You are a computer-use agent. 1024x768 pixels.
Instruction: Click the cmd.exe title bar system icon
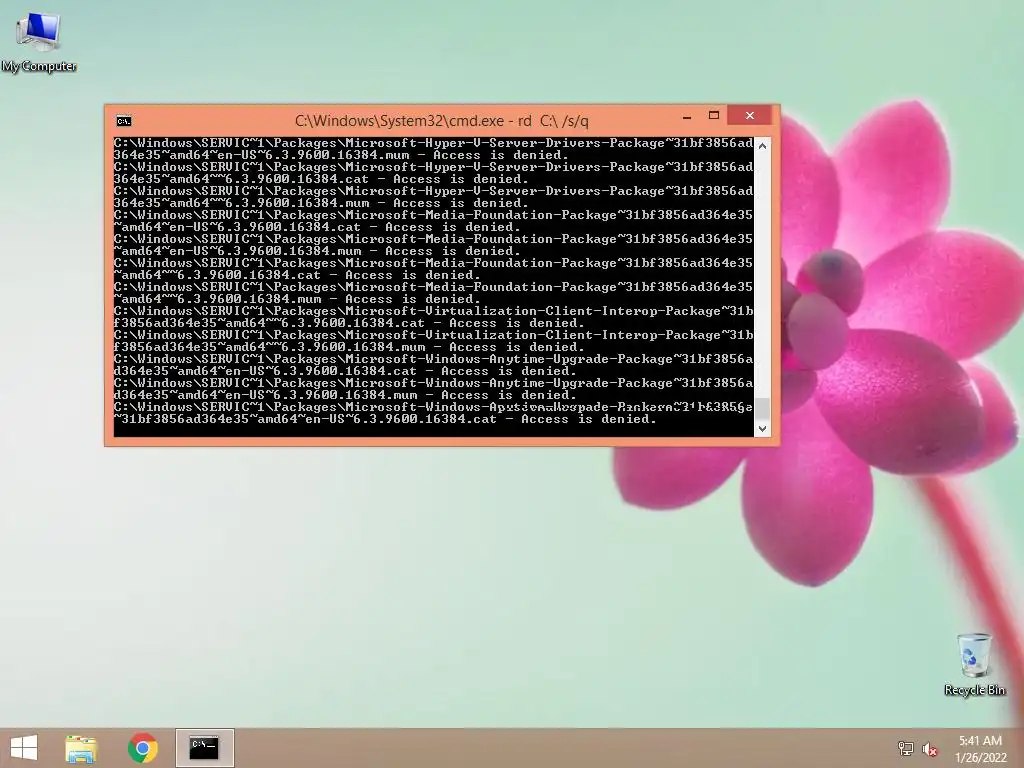(x=123, y=121)
